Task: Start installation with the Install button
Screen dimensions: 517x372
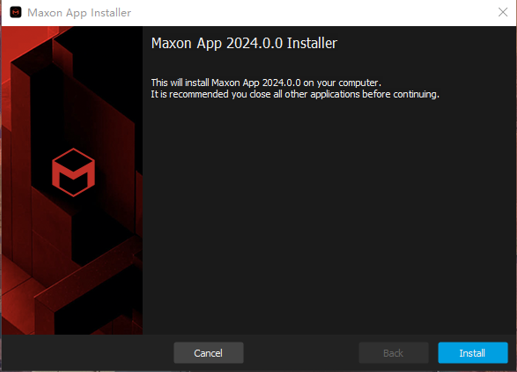Action: [473, 353]
